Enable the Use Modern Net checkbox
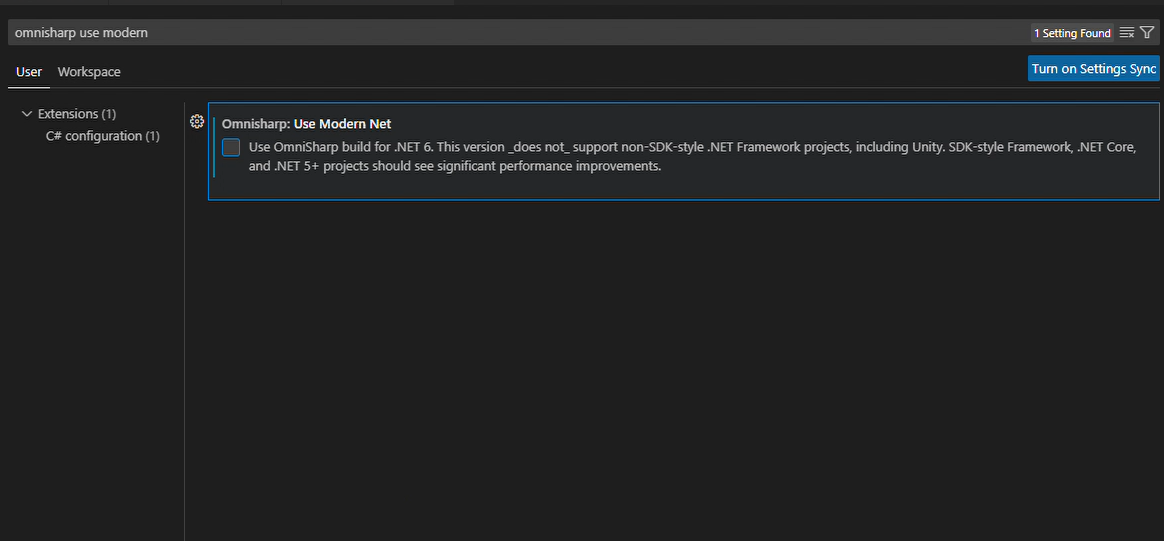Screen dimensions: 1164x541 coord(231,147)
